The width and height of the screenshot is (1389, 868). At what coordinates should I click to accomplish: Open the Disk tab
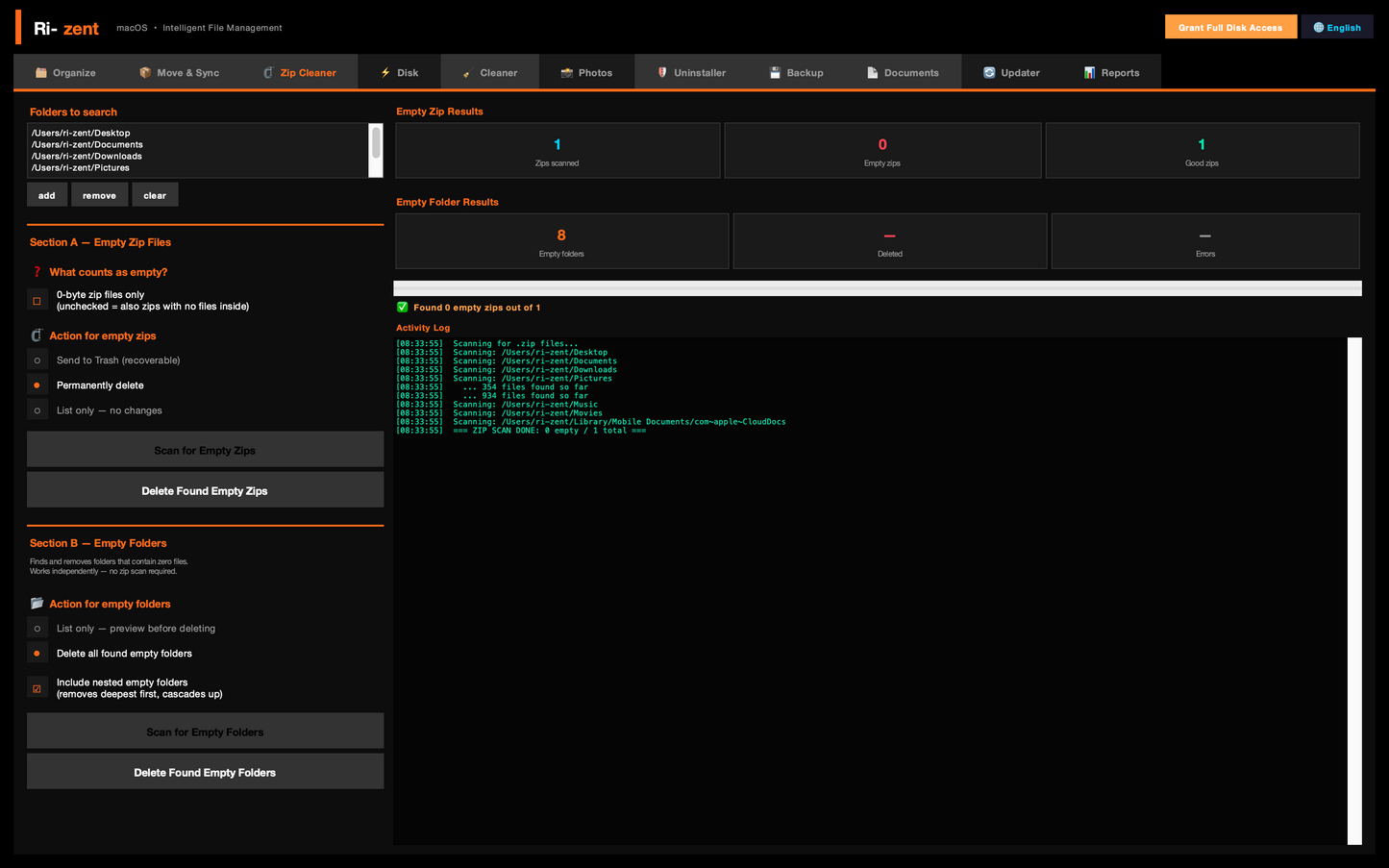click(x=399, y=72)
